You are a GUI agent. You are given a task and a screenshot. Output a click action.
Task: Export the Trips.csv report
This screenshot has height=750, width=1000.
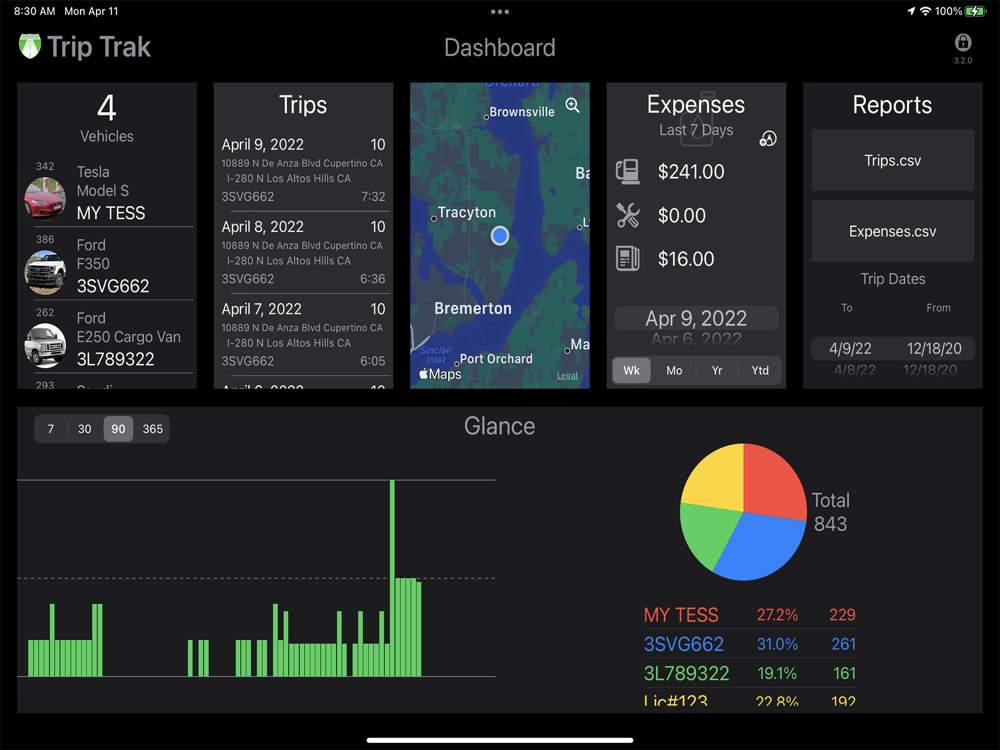(x=892, y=160)
